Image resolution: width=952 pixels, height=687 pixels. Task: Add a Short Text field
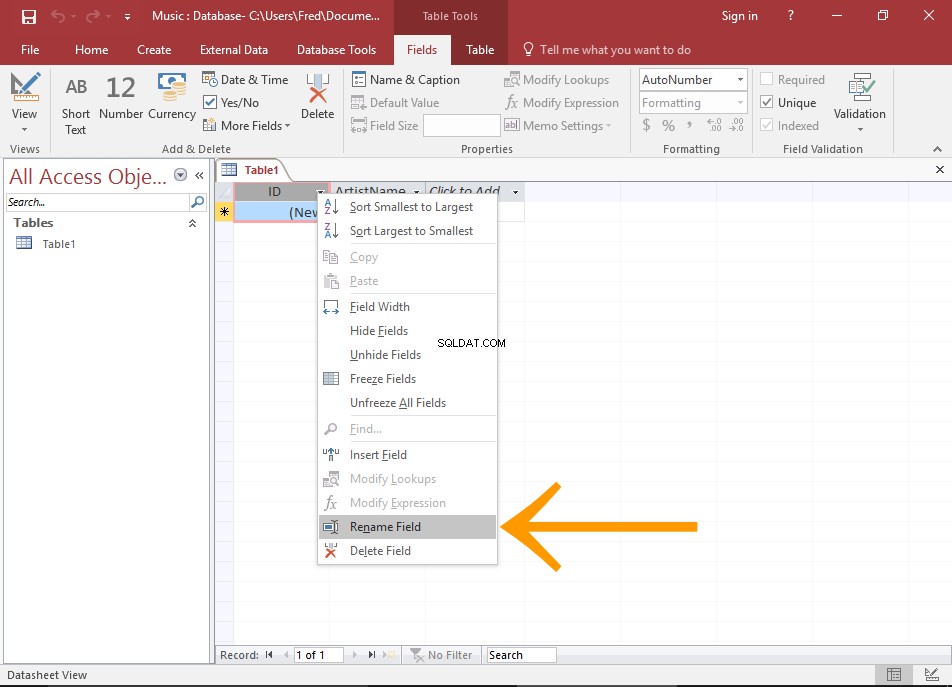tap(76, 104)
